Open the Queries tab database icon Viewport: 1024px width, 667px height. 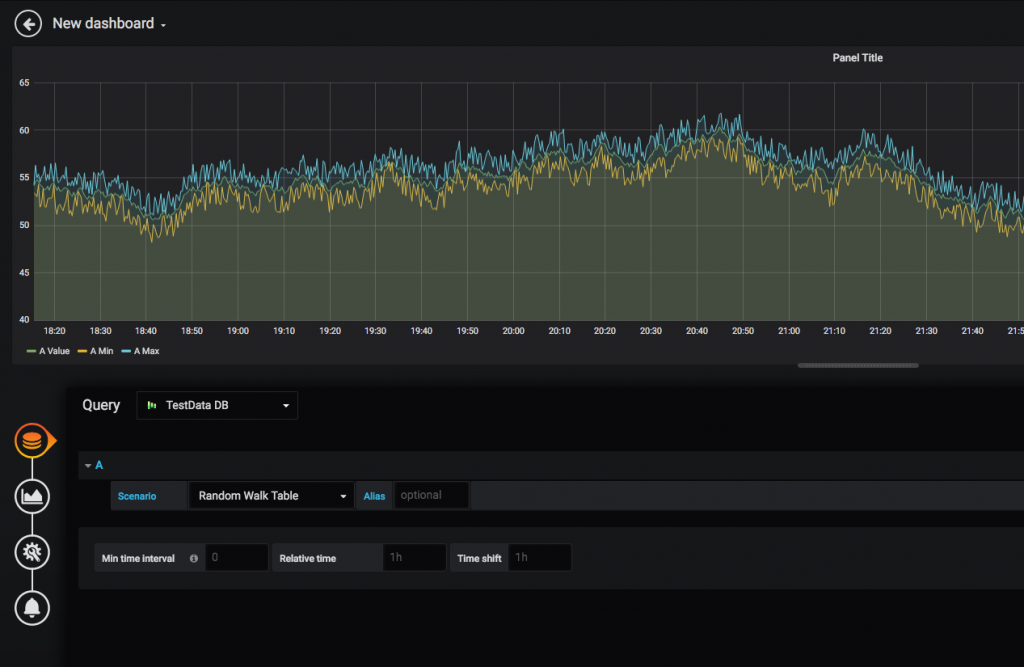[x=32, y=441]
